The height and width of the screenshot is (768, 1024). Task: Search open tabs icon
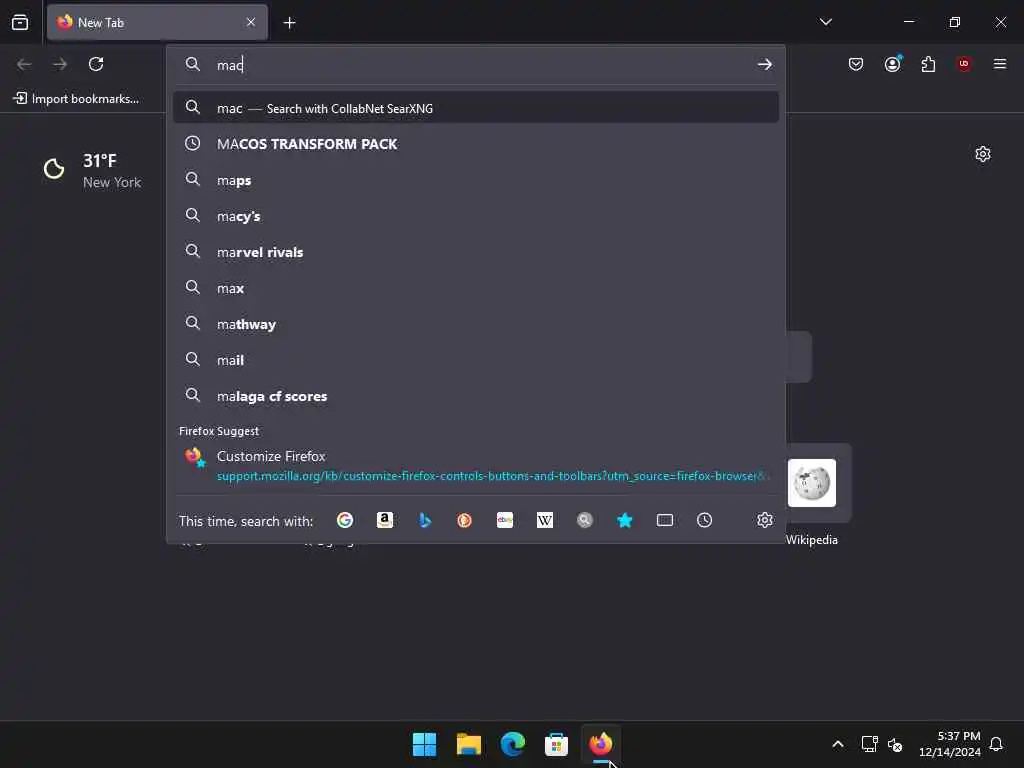[x=665, y=520]
